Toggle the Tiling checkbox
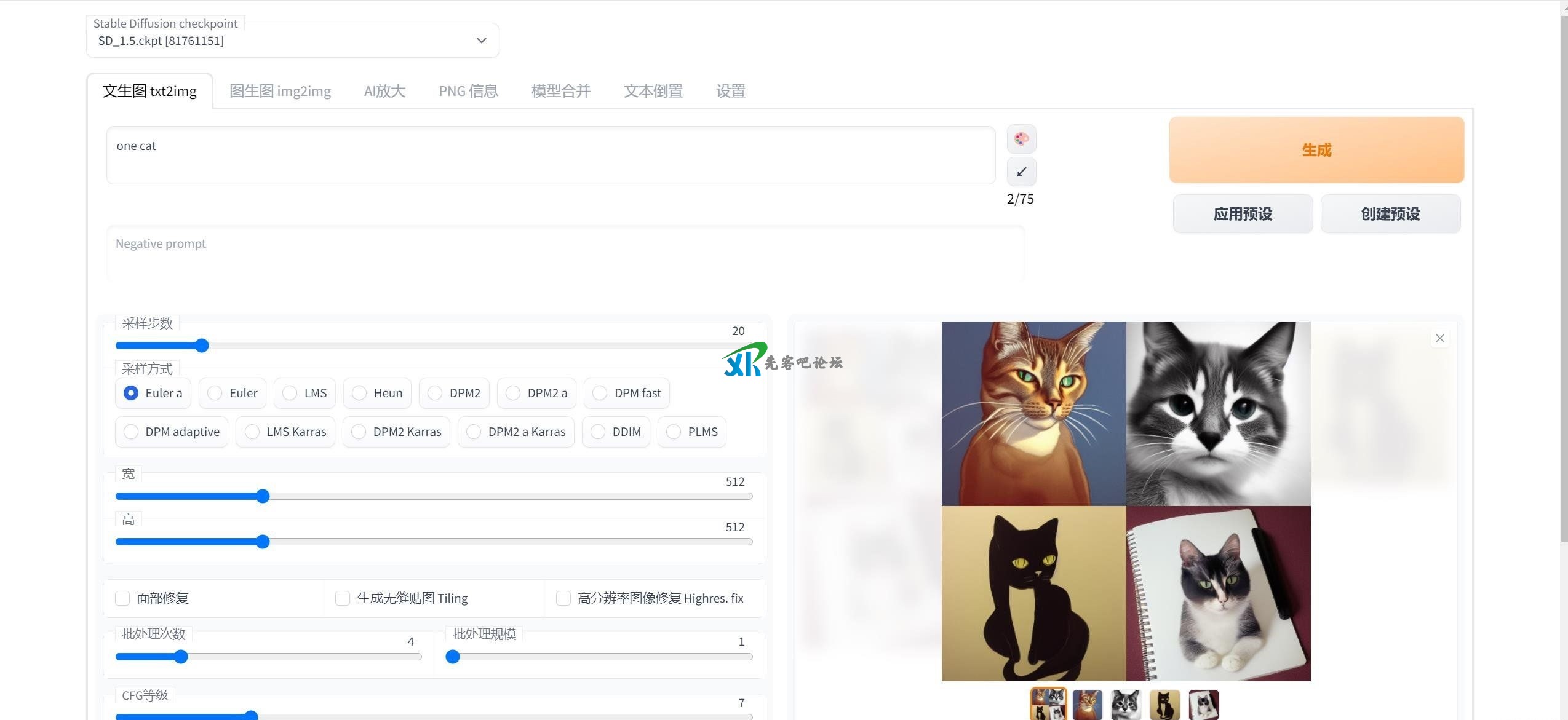 point(343,598)
